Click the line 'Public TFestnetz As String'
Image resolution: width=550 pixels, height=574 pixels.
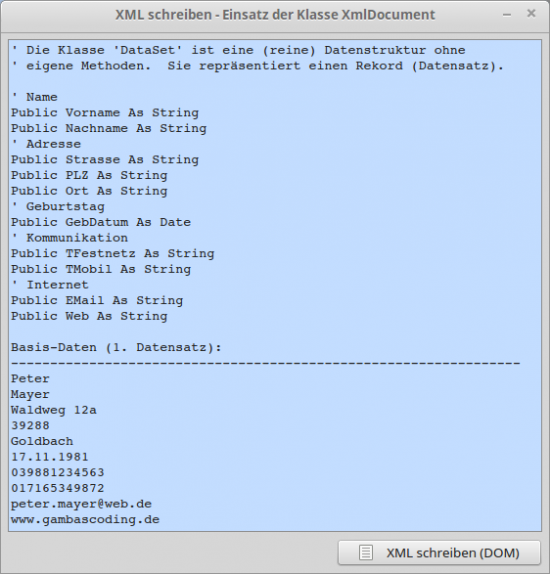pyautogui.click(x=112, y=253)
